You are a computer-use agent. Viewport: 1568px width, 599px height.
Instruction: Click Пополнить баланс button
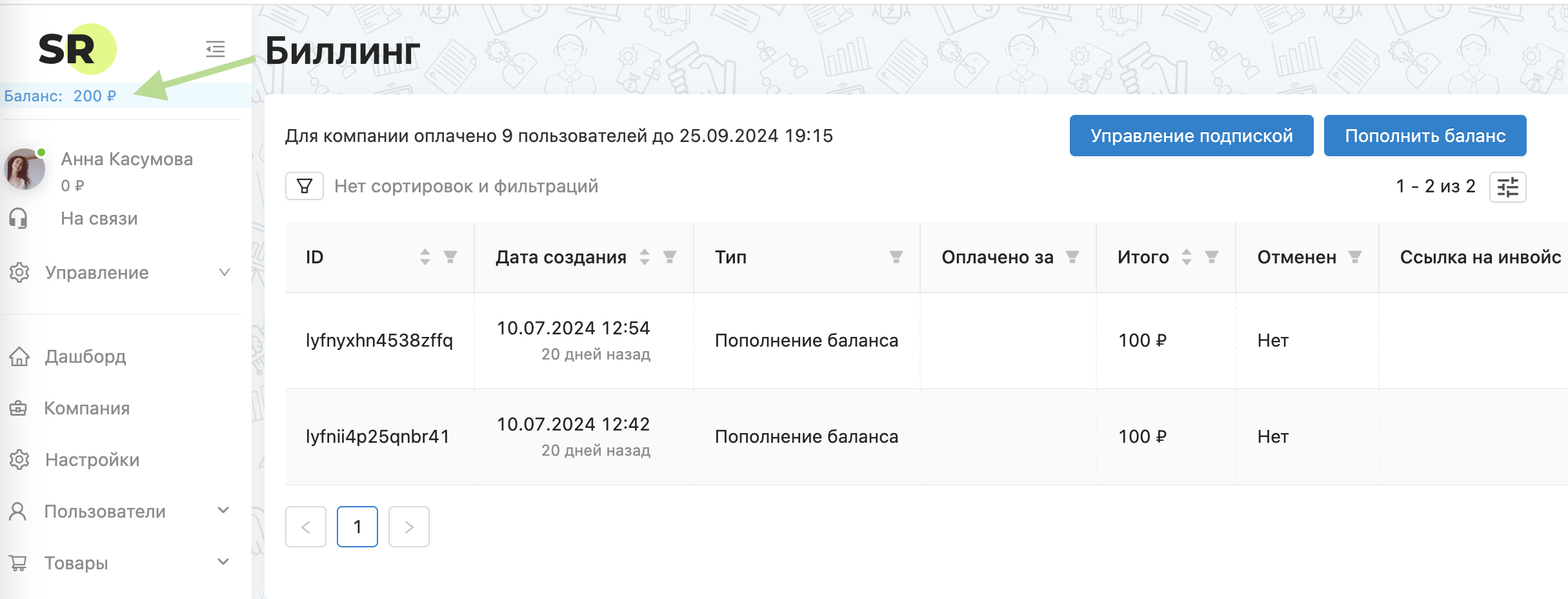tap(1425, 136)
